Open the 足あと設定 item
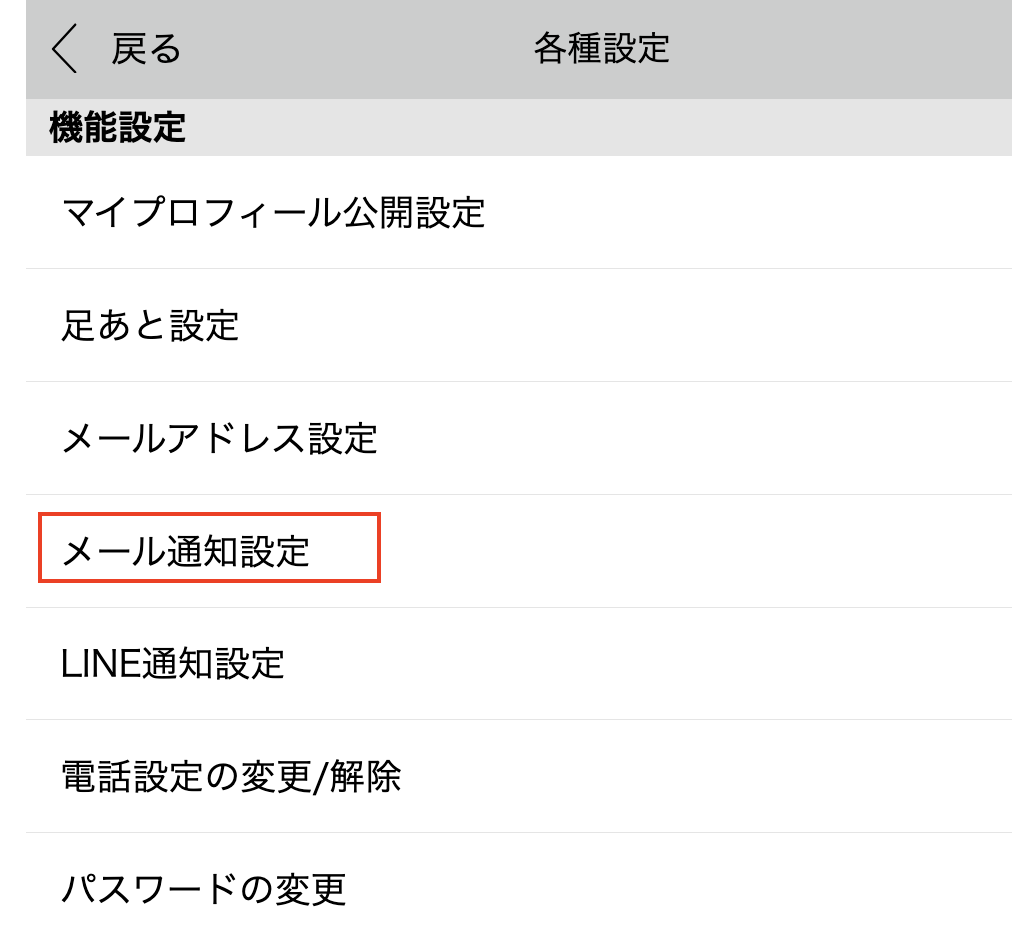 tap(151, 326)
